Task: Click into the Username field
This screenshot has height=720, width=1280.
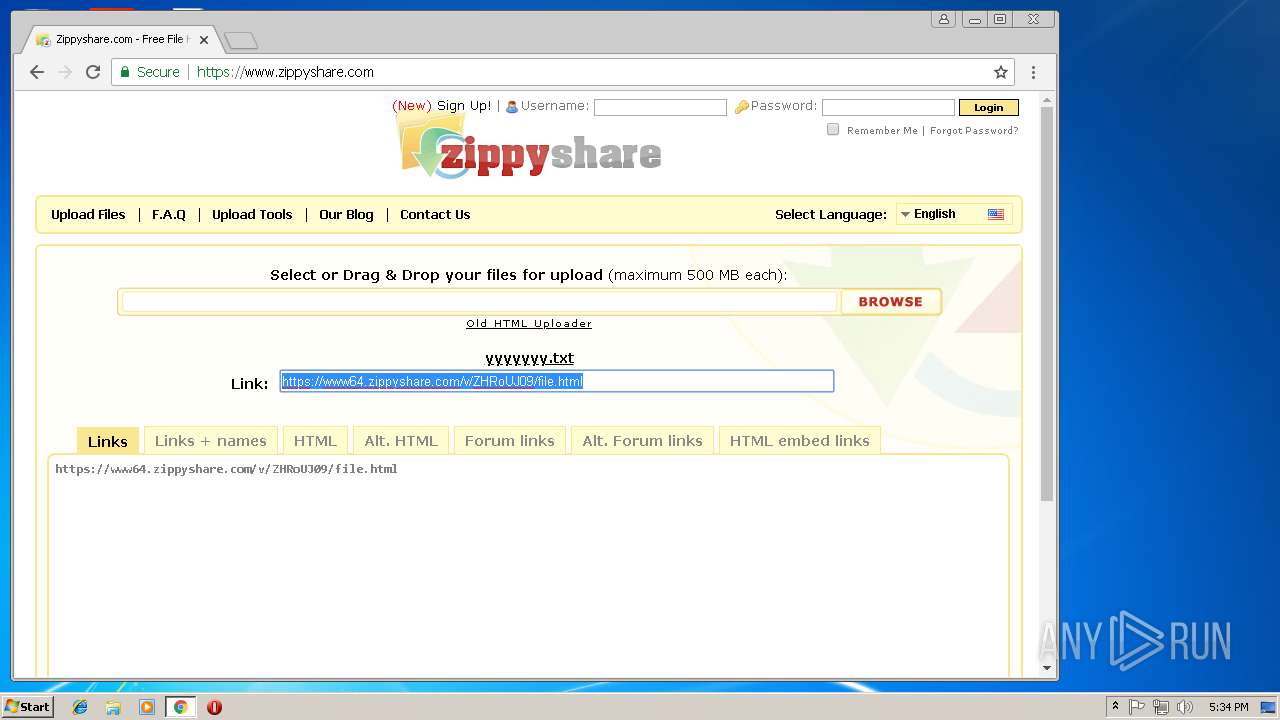Action: (660, 107)
